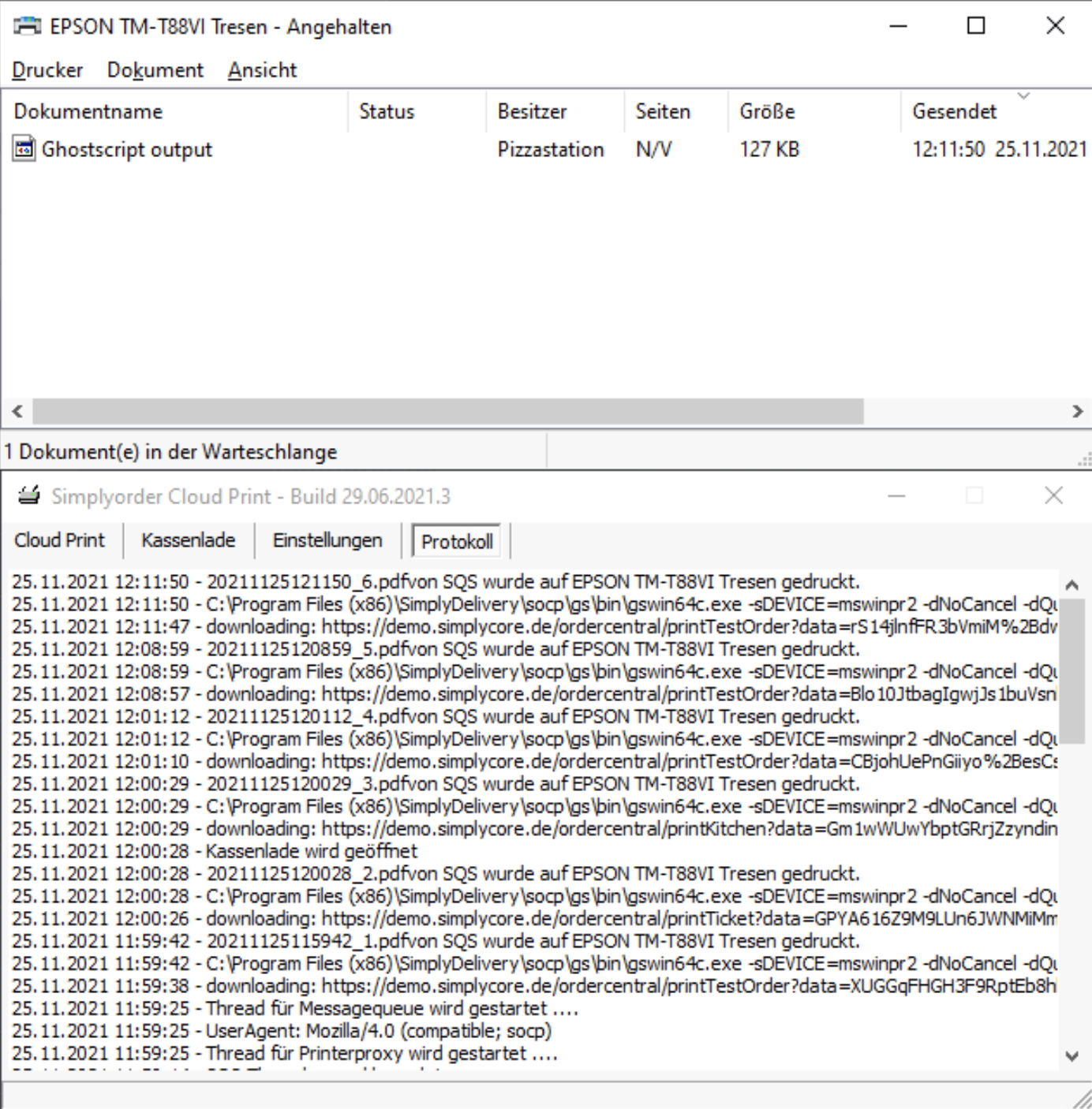Select the Ghostscript output print job
This screenshot has width=1092, height=1109.
126,149
